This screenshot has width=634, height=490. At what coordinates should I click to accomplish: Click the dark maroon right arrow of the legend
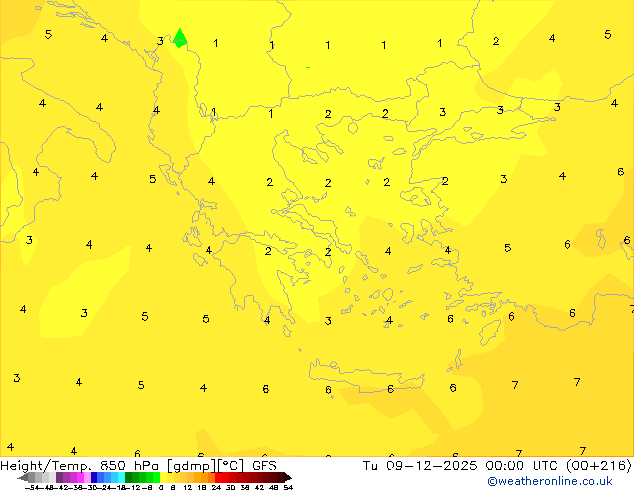288,478
